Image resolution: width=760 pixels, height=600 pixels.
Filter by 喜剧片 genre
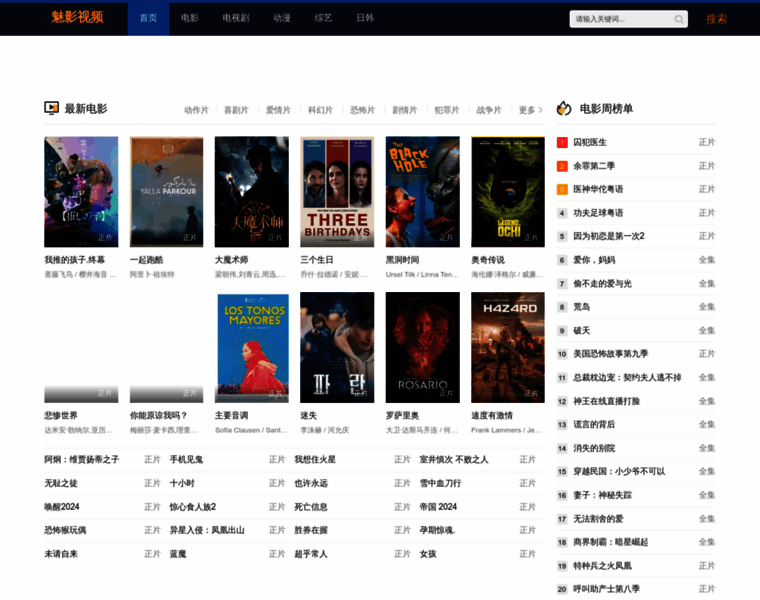click(236, 110)
